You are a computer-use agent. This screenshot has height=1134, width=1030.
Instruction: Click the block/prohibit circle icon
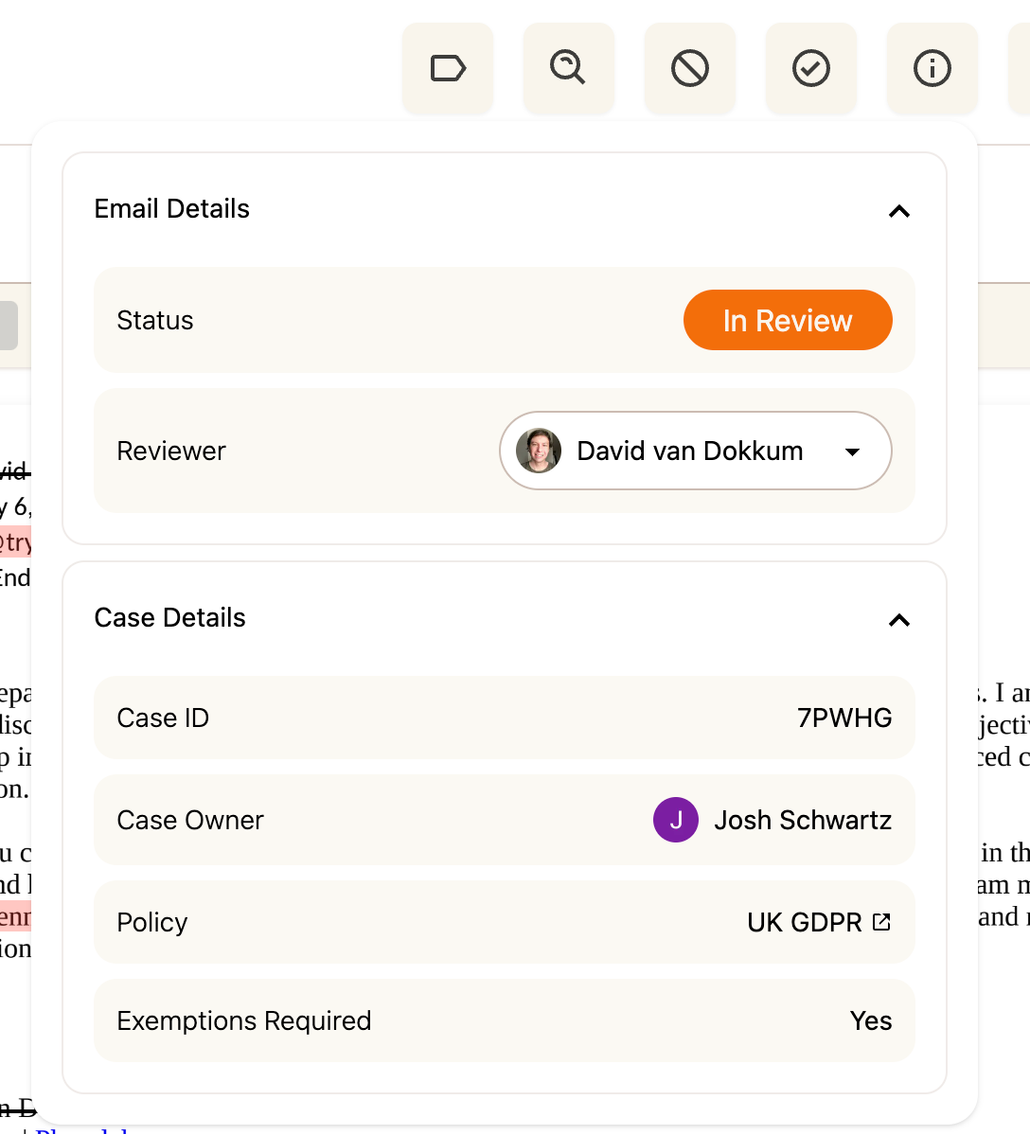(x=690, y=69)
